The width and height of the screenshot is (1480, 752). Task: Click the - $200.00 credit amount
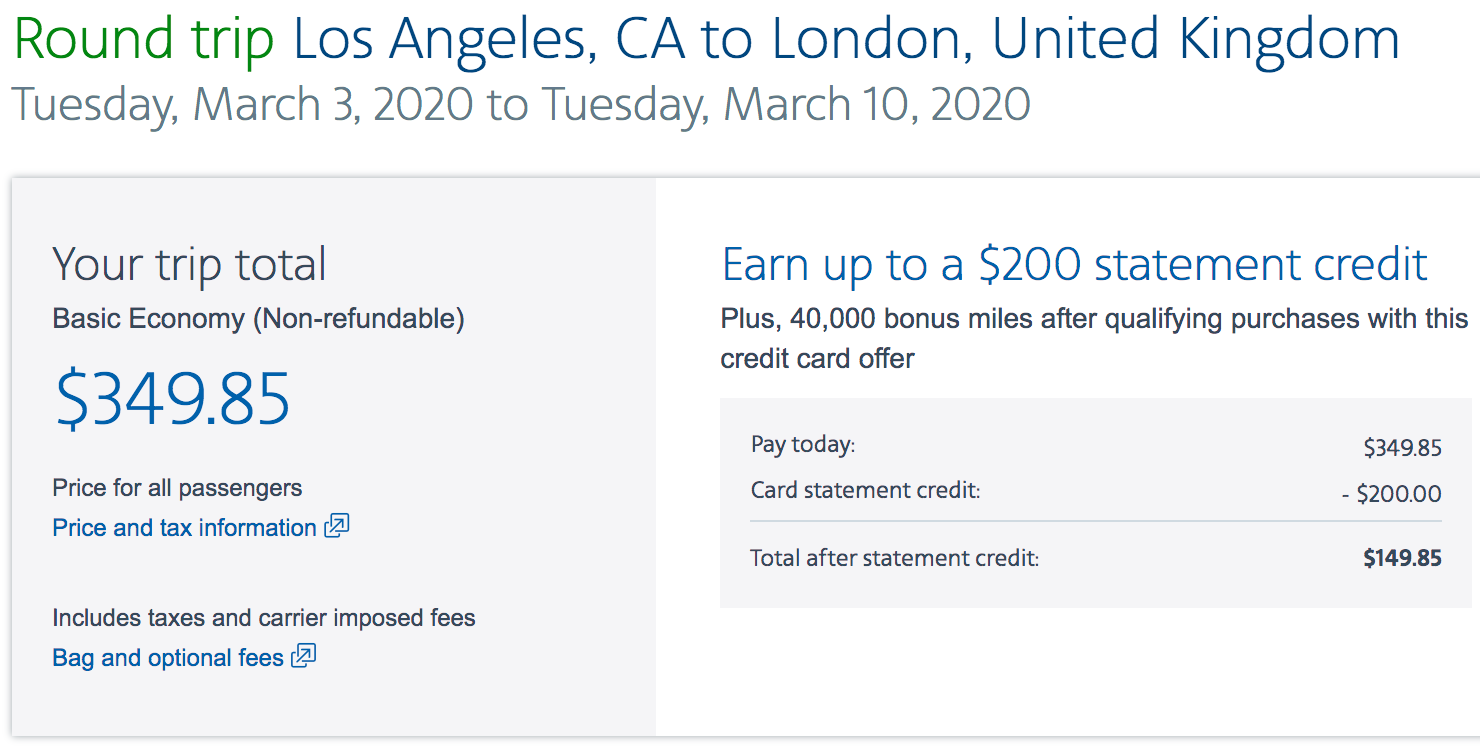coord(1392,494)
